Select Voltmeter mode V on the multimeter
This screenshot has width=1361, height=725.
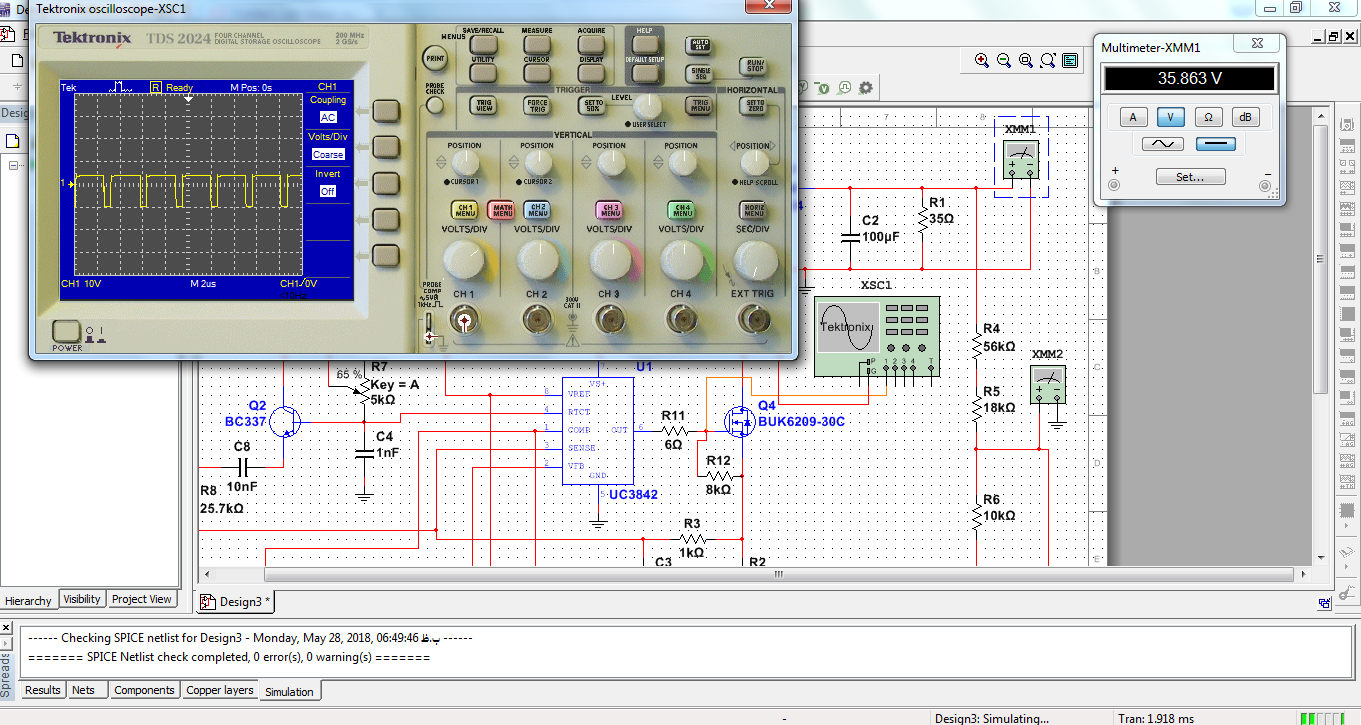pyautogui.click(x=1170, y=117)
